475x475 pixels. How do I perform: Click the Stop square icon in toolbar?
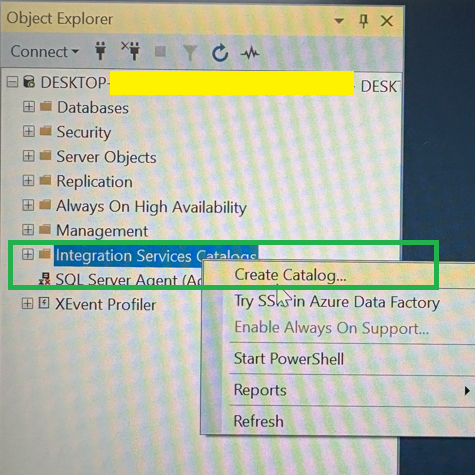(x=161, y=52)
